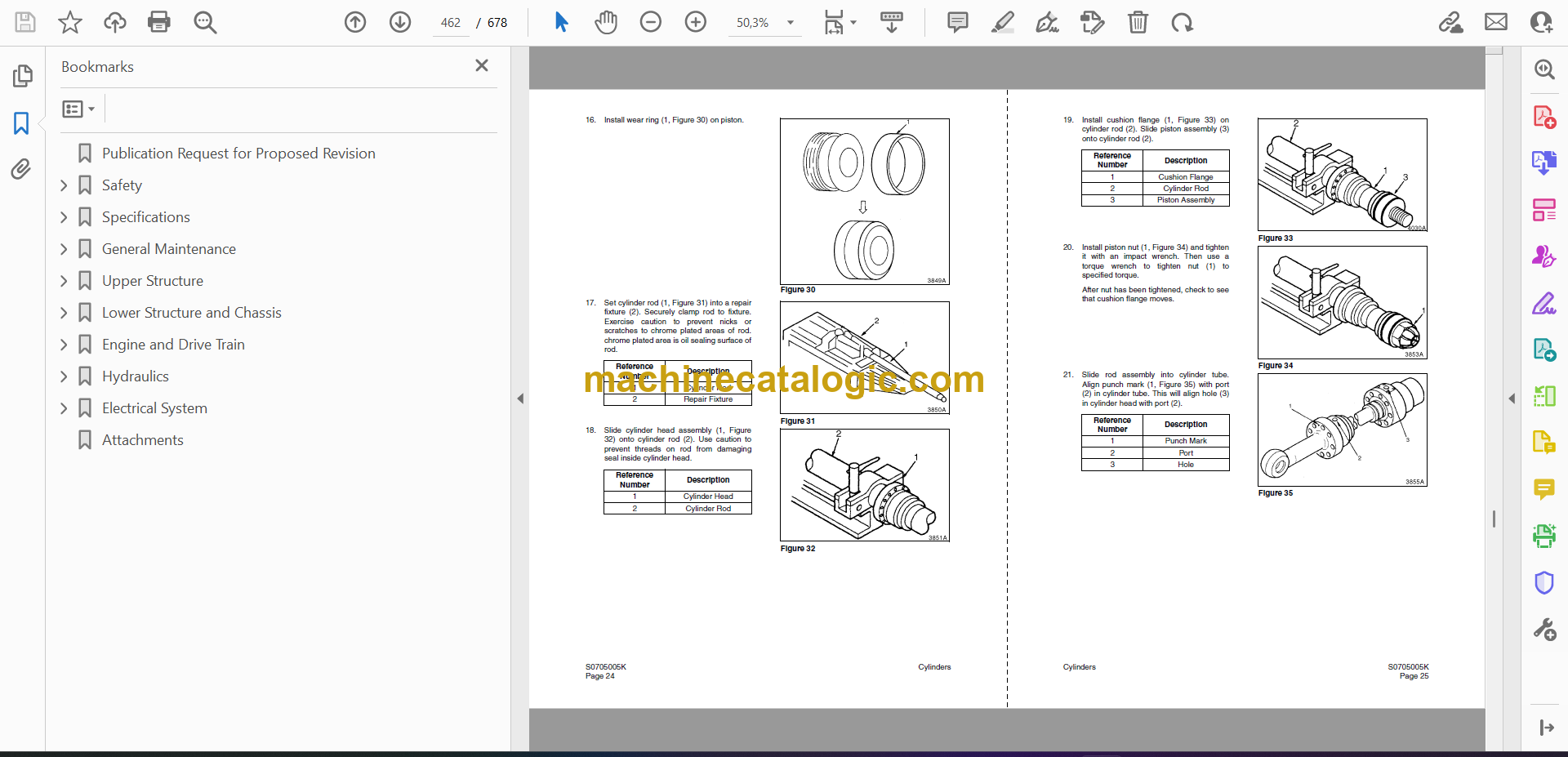The height and width of the screenshot is (757, 1568).
Task: Open the attachments paperclip panel
Action: 21,169
